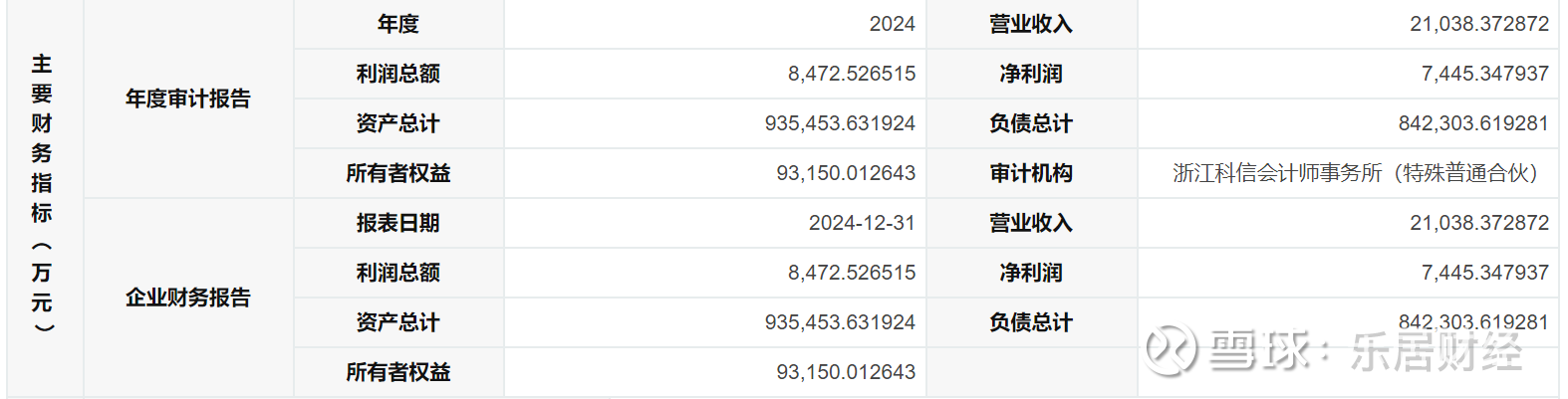Click the 主要财务指标（万元） vertical header

click(x=42, y=194)
